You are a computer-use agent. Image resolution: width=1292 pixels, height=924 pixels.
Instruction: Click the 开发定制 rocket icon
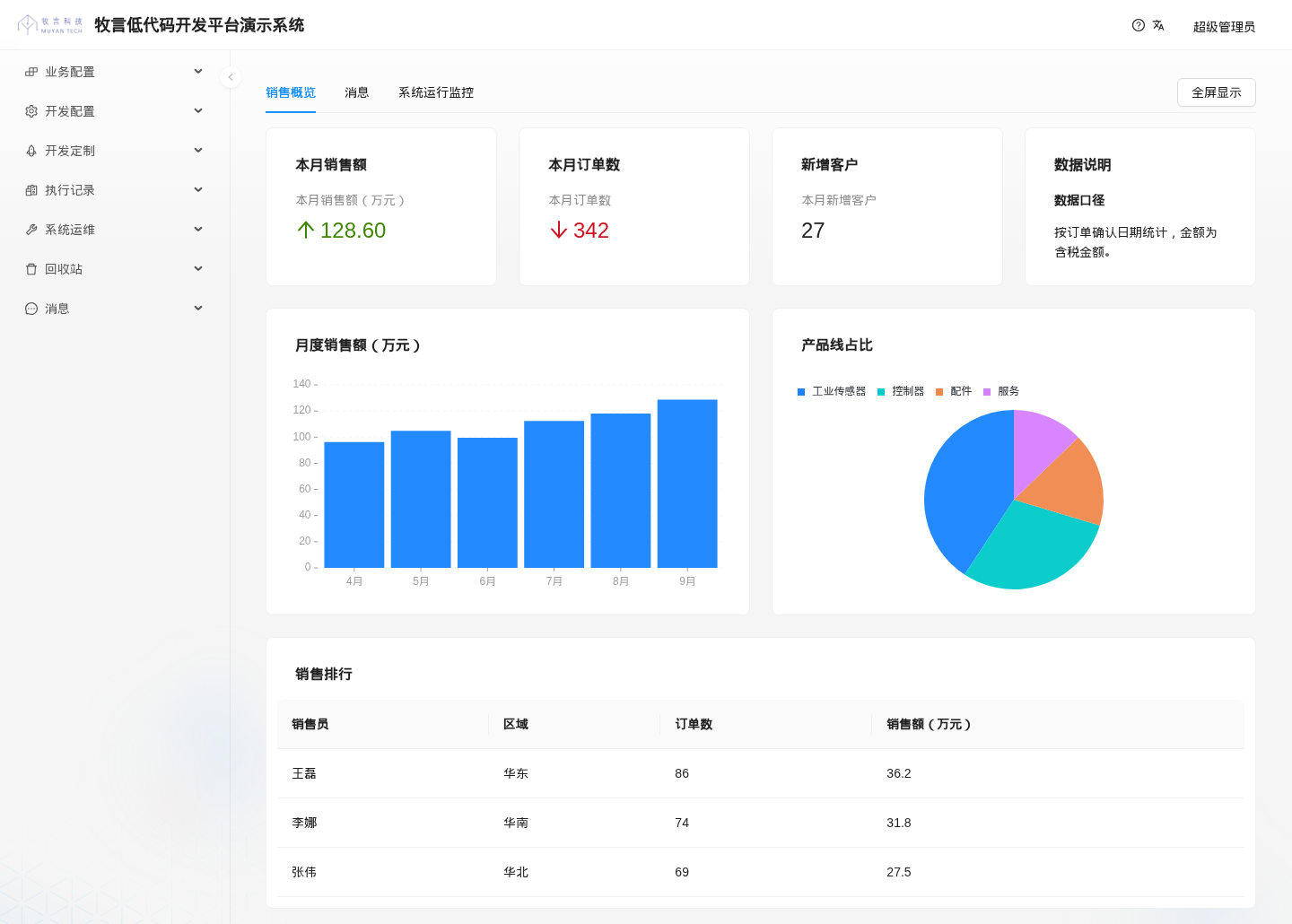click(x=31, y=151)
